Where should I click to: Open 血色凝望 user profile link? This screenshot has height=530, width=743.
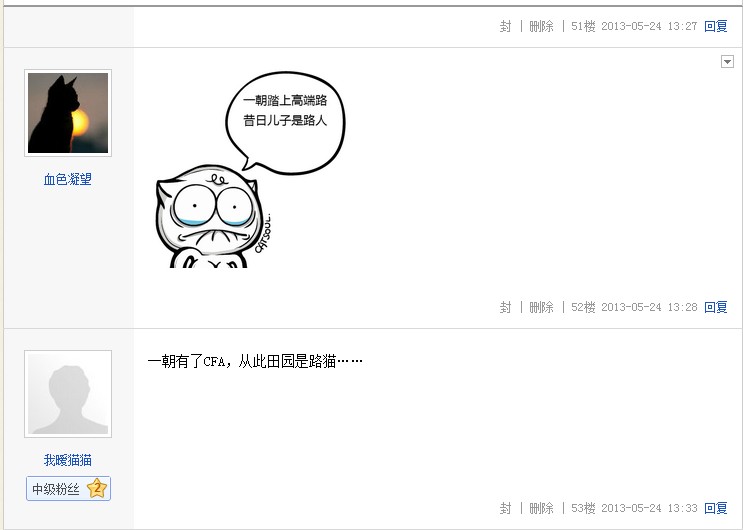click(x=68, y=179)
